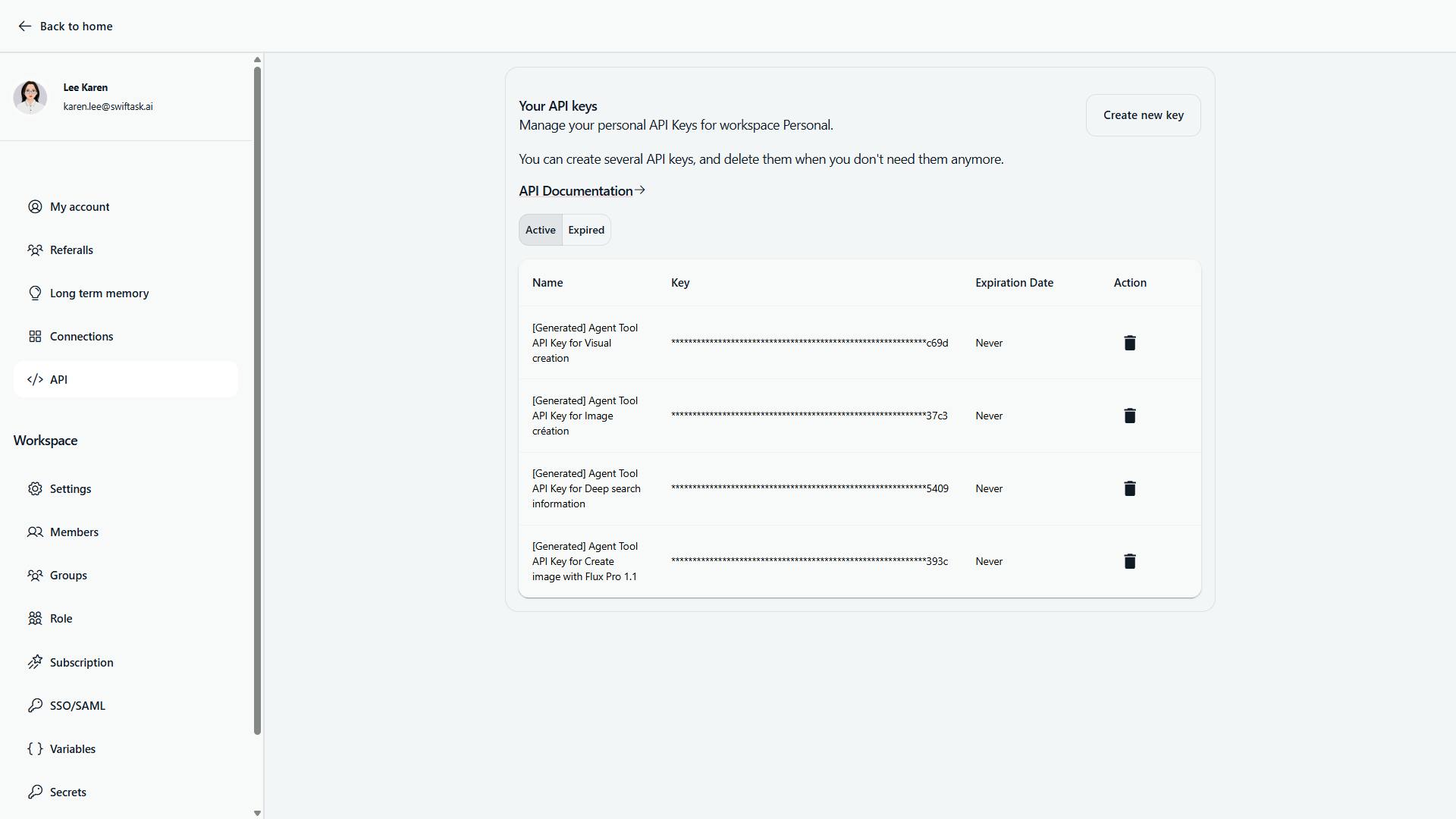Screen dimensions: 1456x819
Task: Open the Connections page
Action: [81, 337]
